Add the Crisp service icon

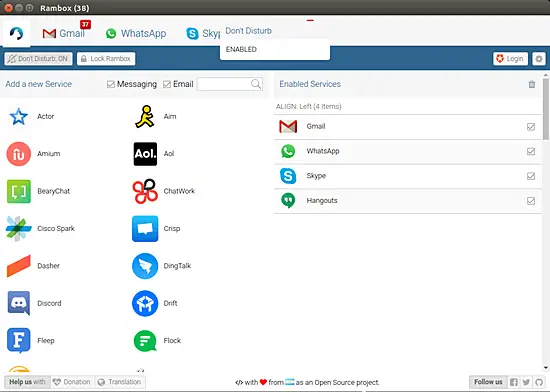click(x=145, y=229)
